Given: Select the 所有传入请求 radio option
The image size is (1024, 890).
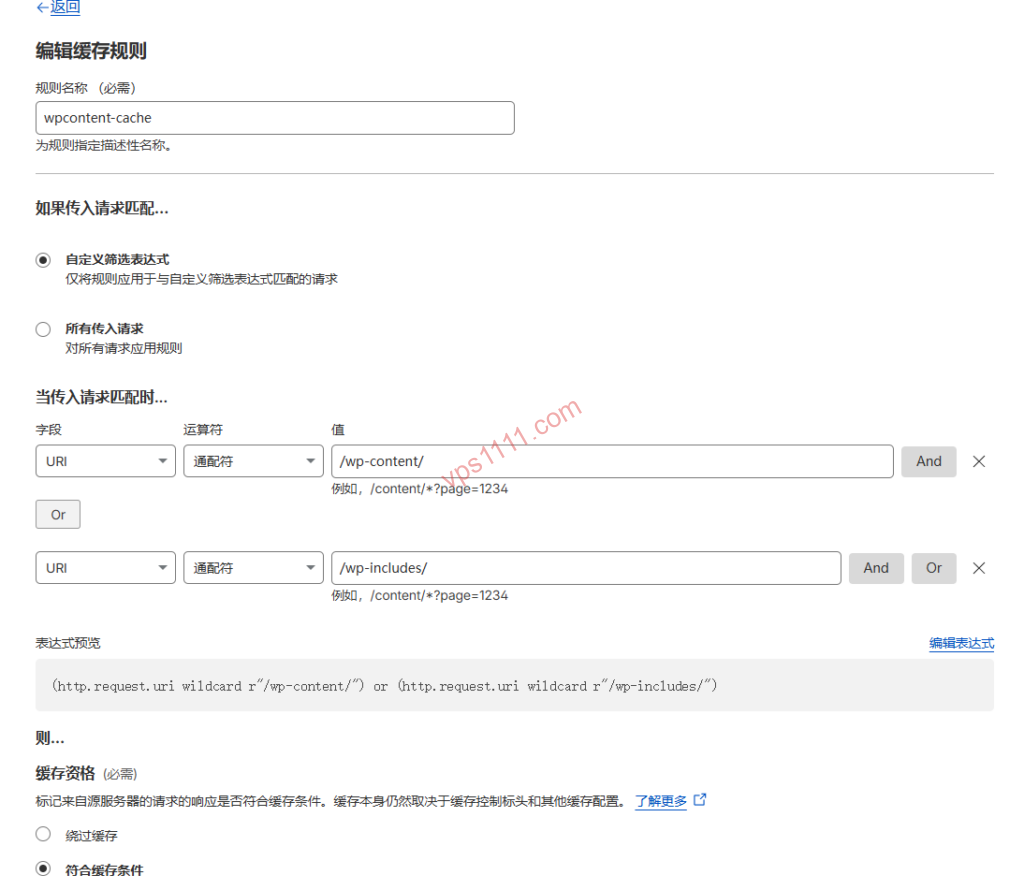Looking at the screenshot, I should (x=43, y=329).
